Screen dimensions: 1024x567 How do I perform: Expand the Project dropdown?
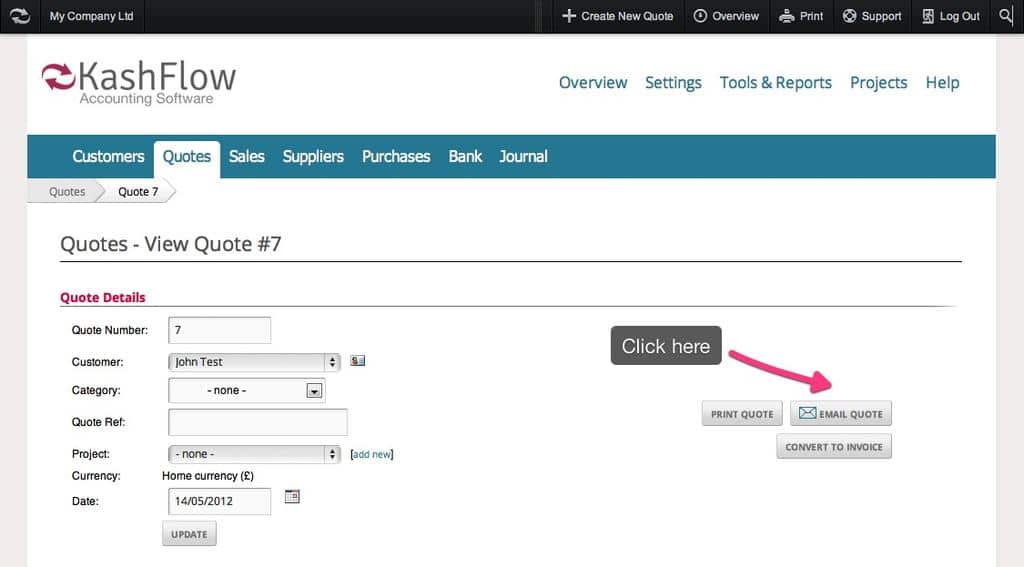[x=255, y=454]
